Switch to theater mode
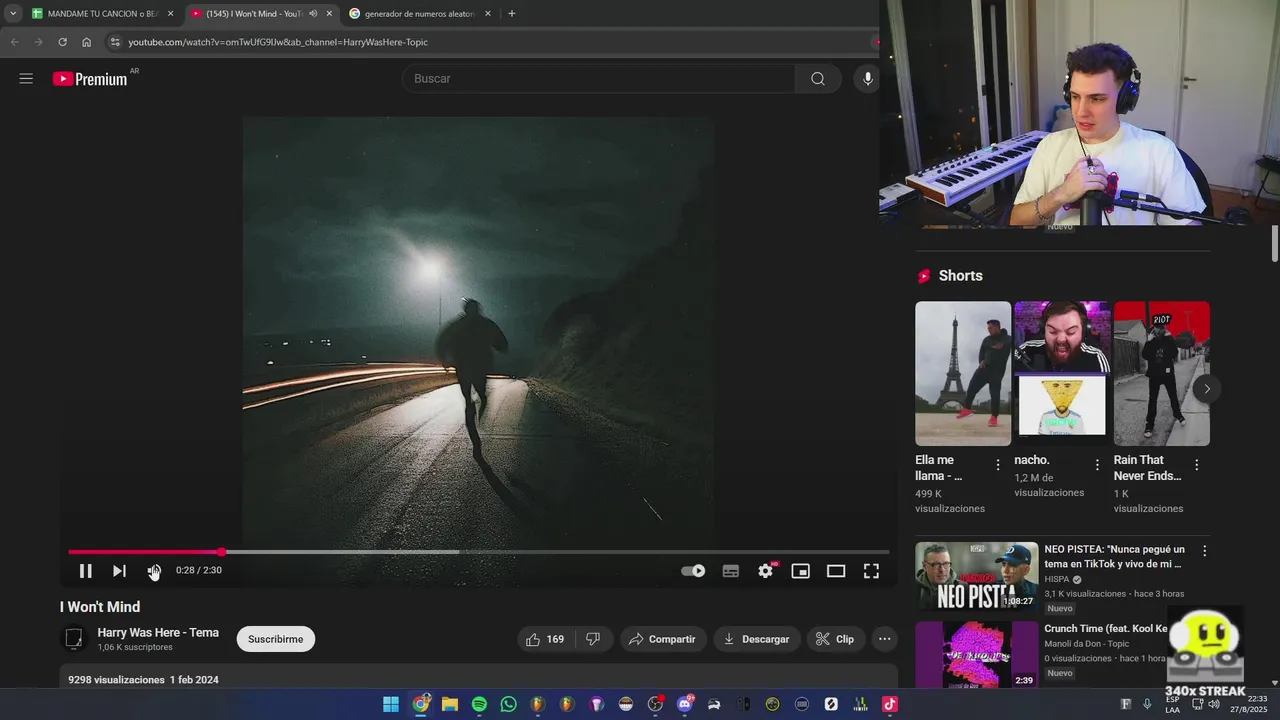 [x=836, y=571]
